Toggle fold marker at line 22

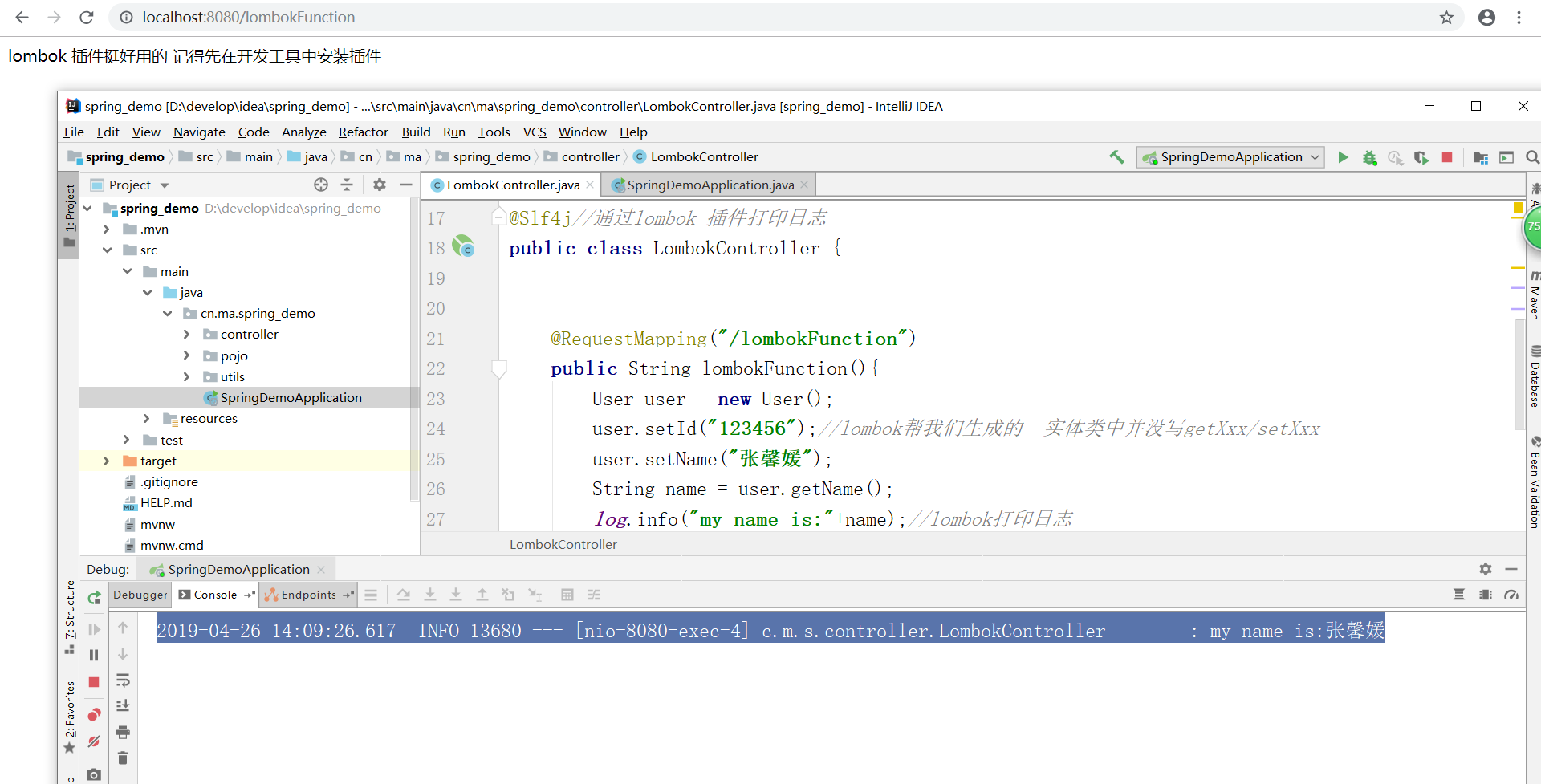[498, 369]
